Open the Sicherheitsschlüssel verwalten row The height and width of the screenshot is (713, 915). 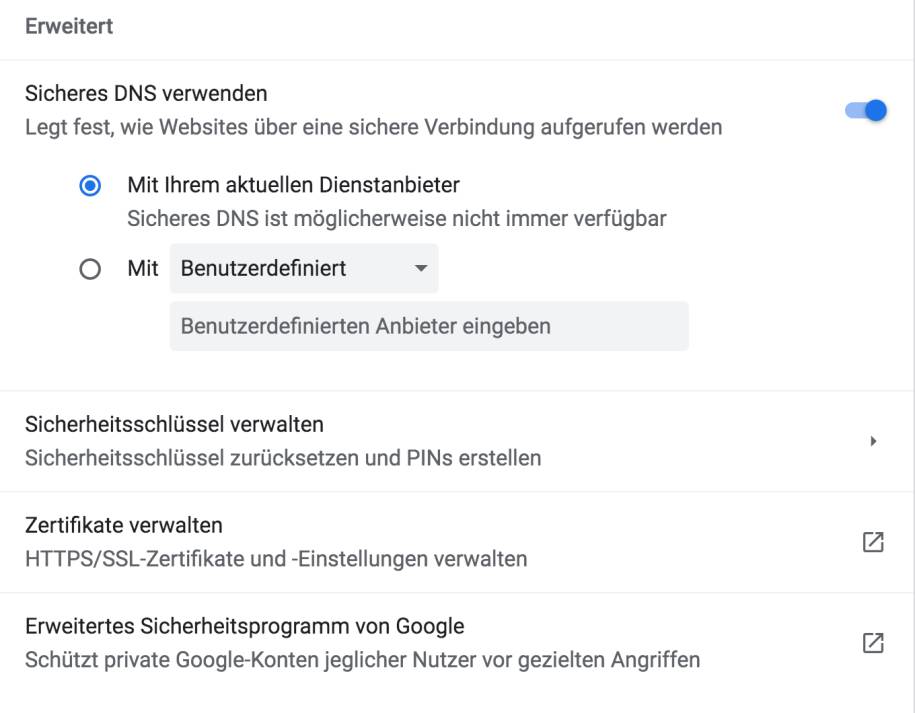click(x=456, y=441)
